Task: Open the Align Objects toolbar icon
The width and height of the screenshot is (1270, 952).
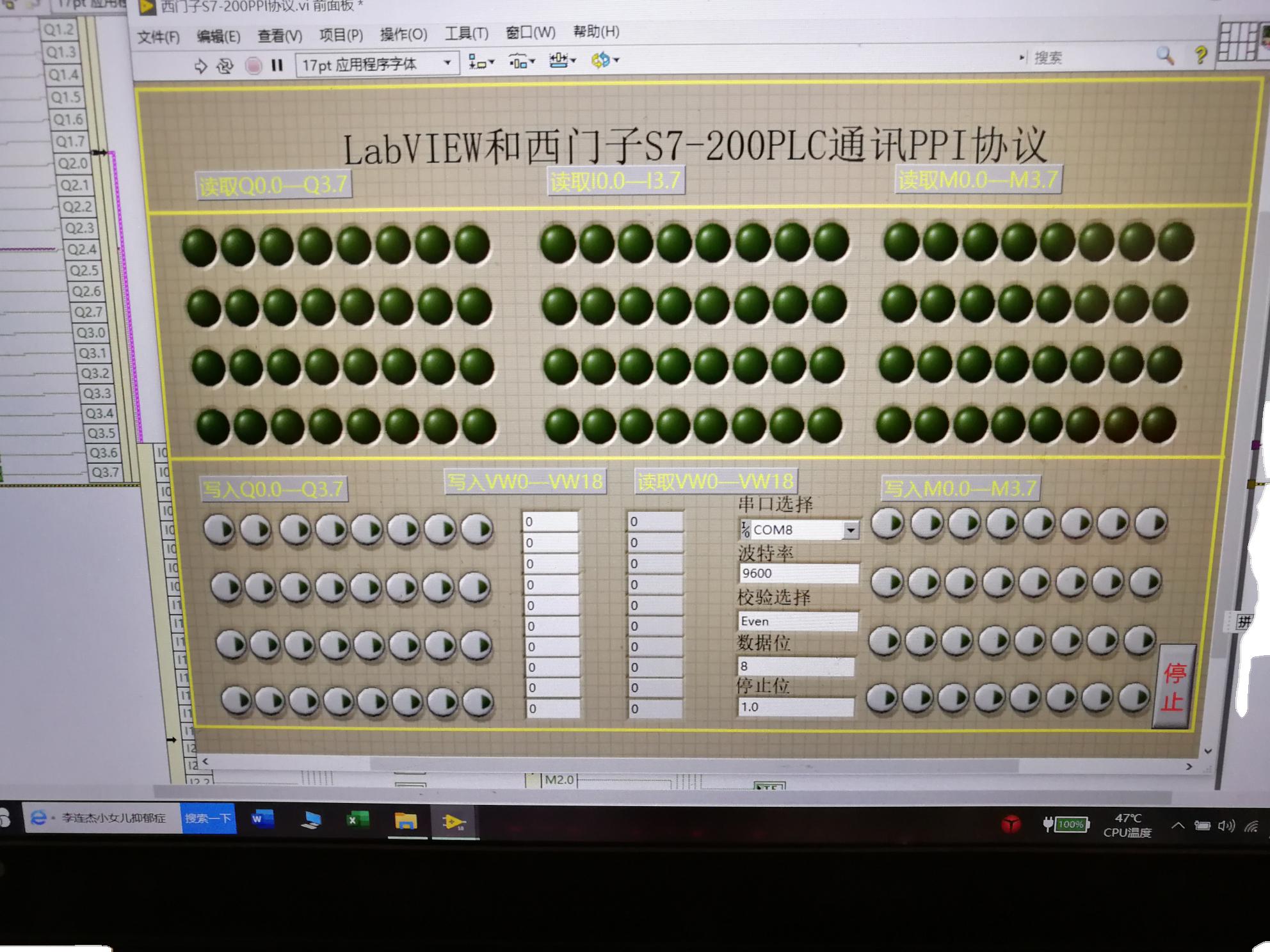Action: pyautogui.click(x=478, y=62)
